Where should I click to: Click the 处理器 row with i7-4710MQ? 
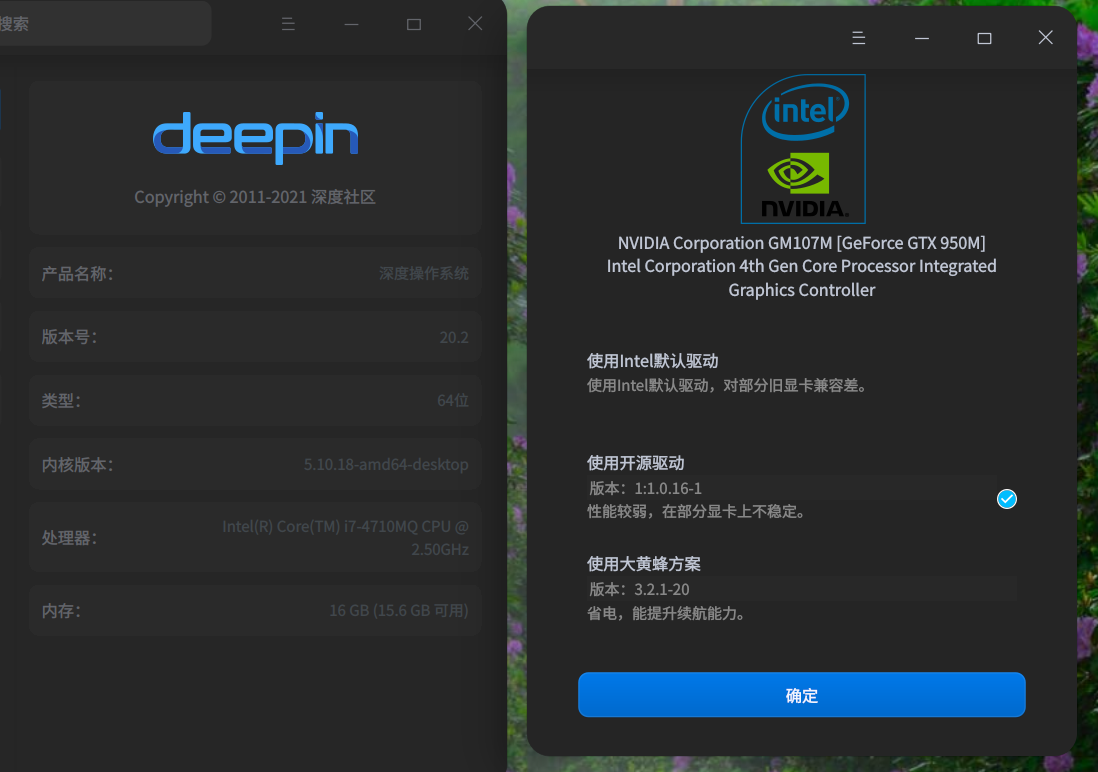(x=255, y=537)
